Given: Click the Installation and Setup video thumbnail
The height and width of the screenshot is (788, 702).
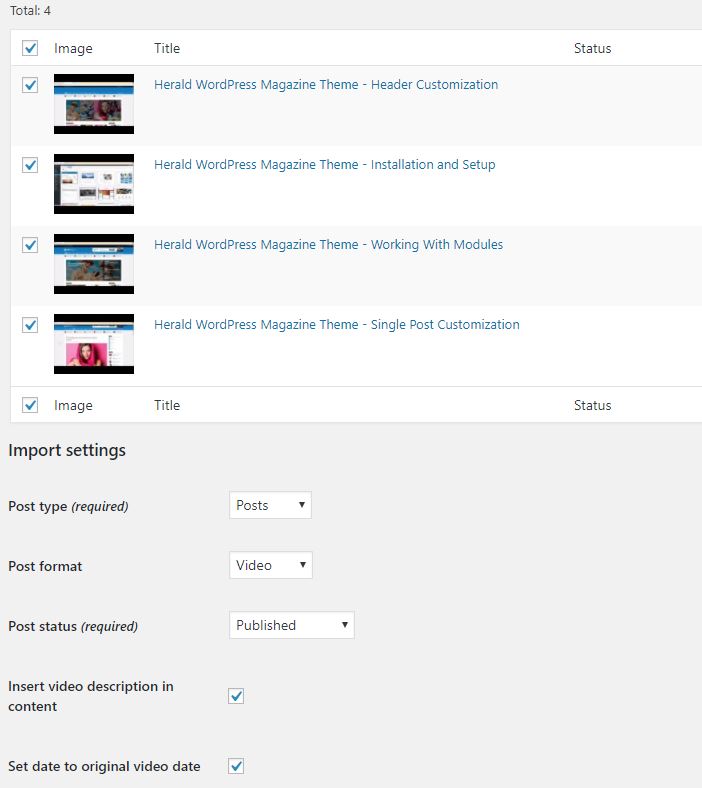Looking at the screenshot, I should coord(94,184).
